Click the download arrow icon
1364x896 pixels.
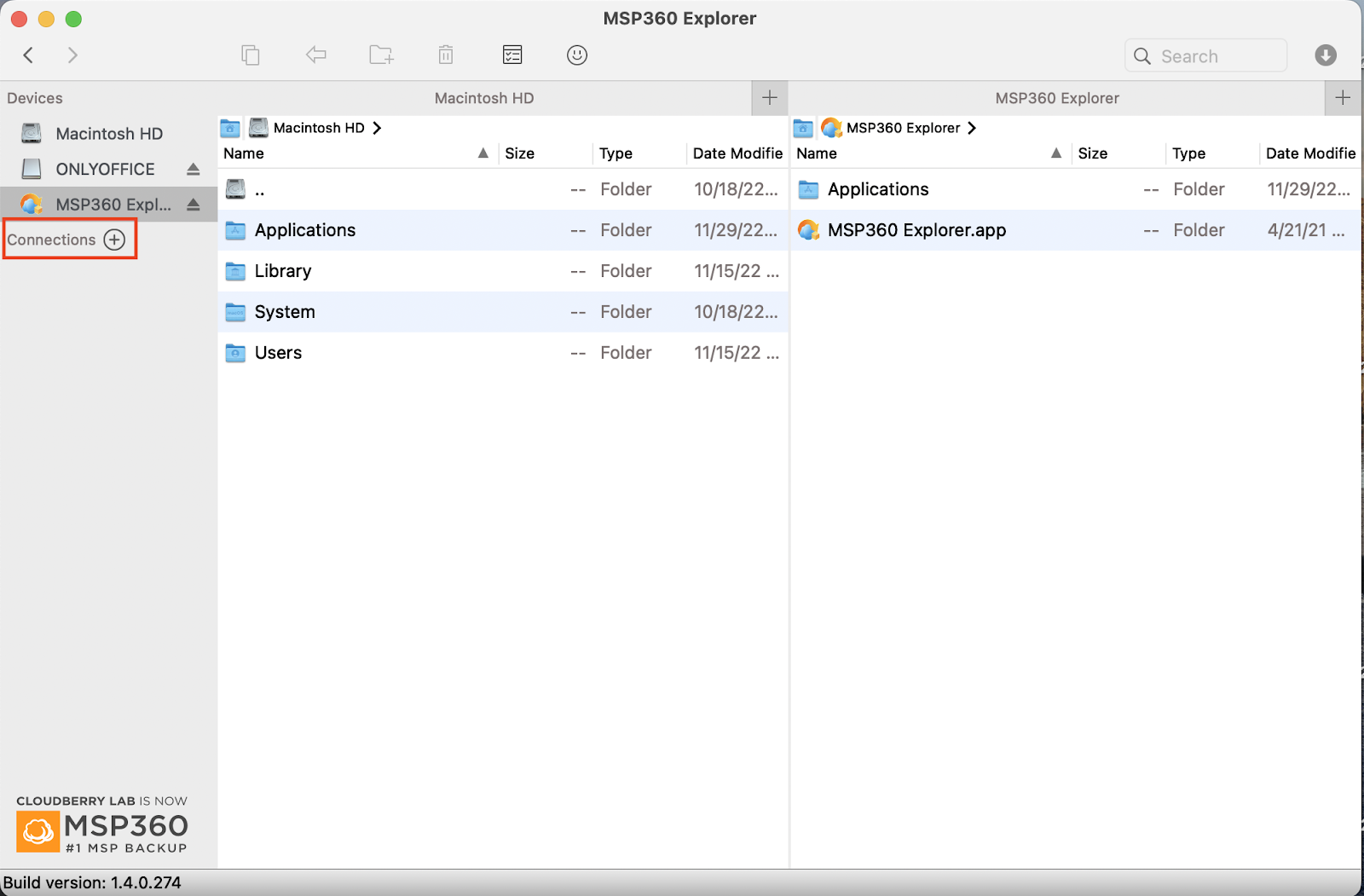coord(1326,55)
